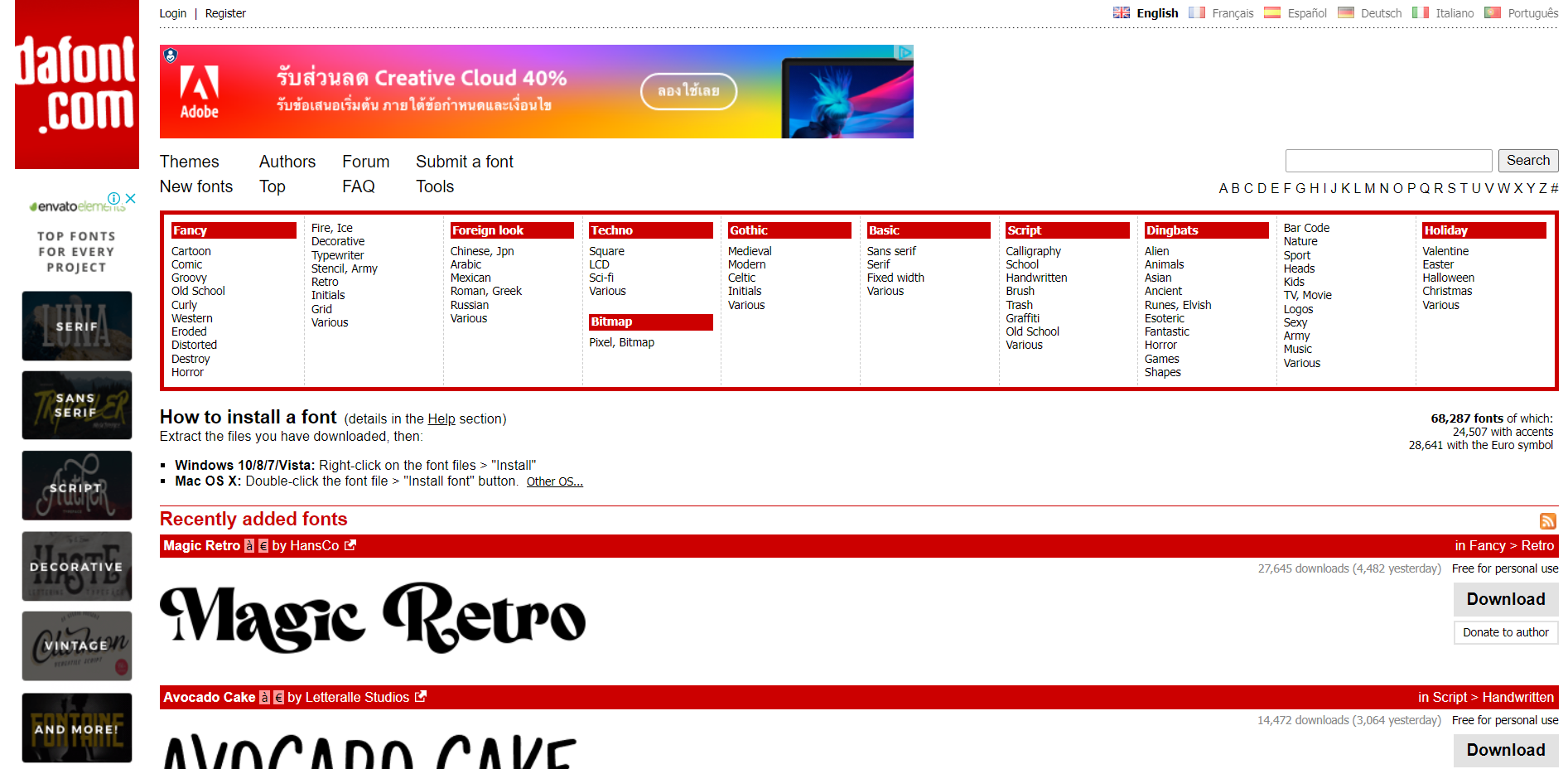The width and height of the screenshot is (1568, 769).
Task: Focus the font search text field
Action: [x=1388, y=161]
